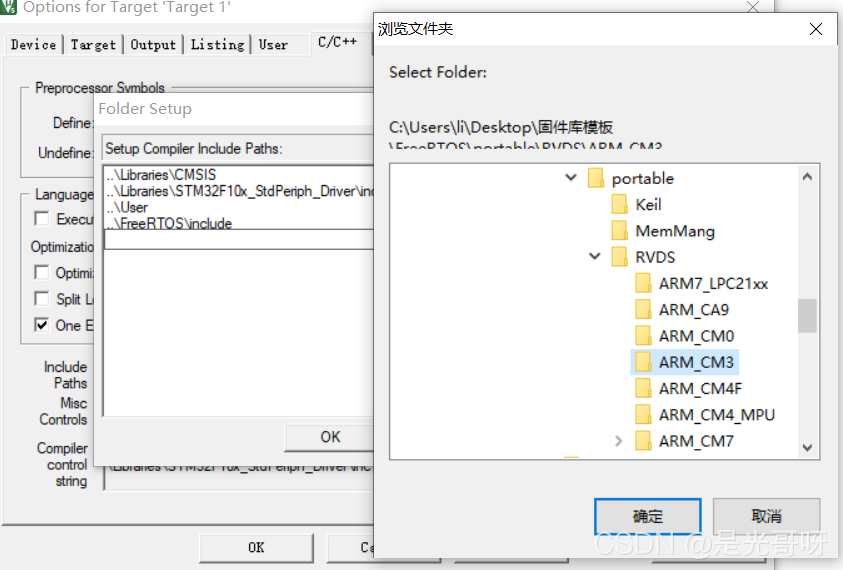The width and height of the screenshot is (843, 570).
Task: Collapse the RVDS folder node
Action: (x=595, y=256)
